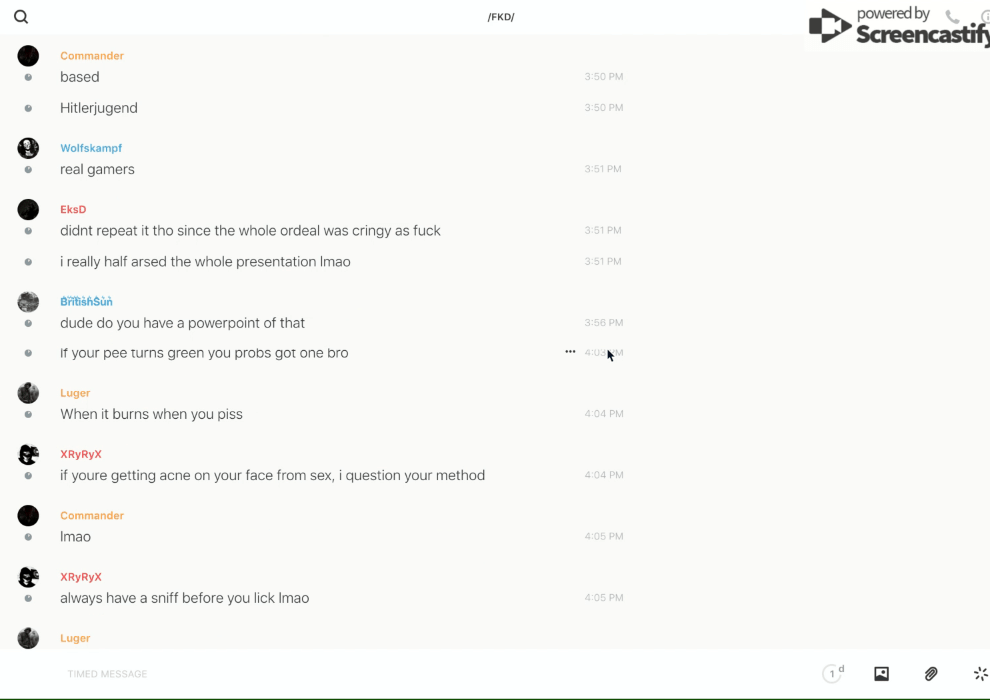Screen dimensions: 990x700
Task: Click the status dot beside "lmao" message
Action: click(28, 537)
